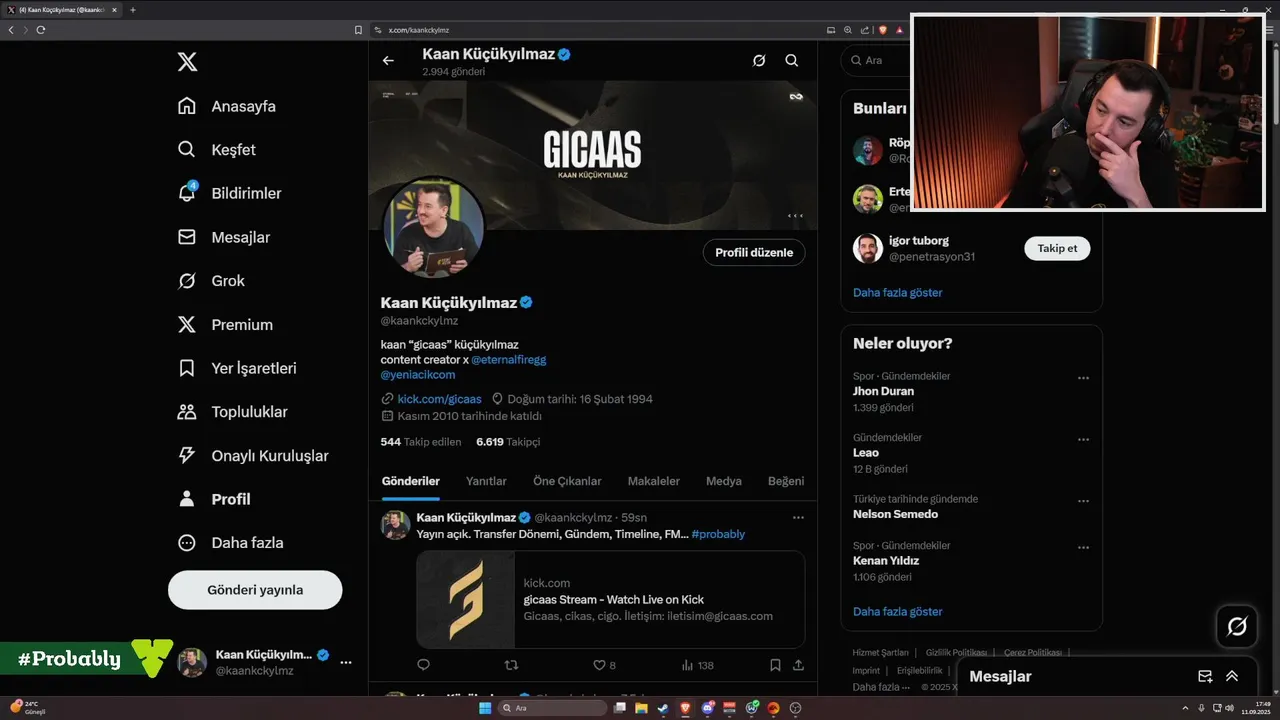The image size is (1280, 720).
Task: Open more options for Jhon Duran trend
Action: click(x=1083, y=378)
